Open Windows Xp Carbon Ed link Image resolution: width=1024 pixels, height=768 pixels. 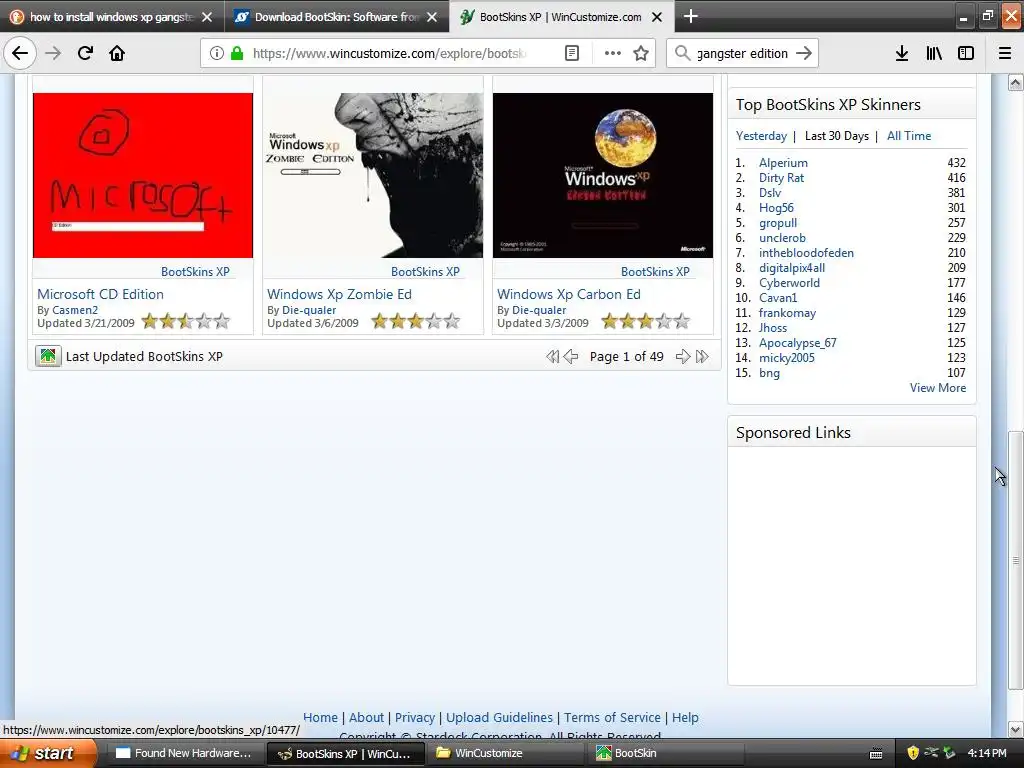569,294
